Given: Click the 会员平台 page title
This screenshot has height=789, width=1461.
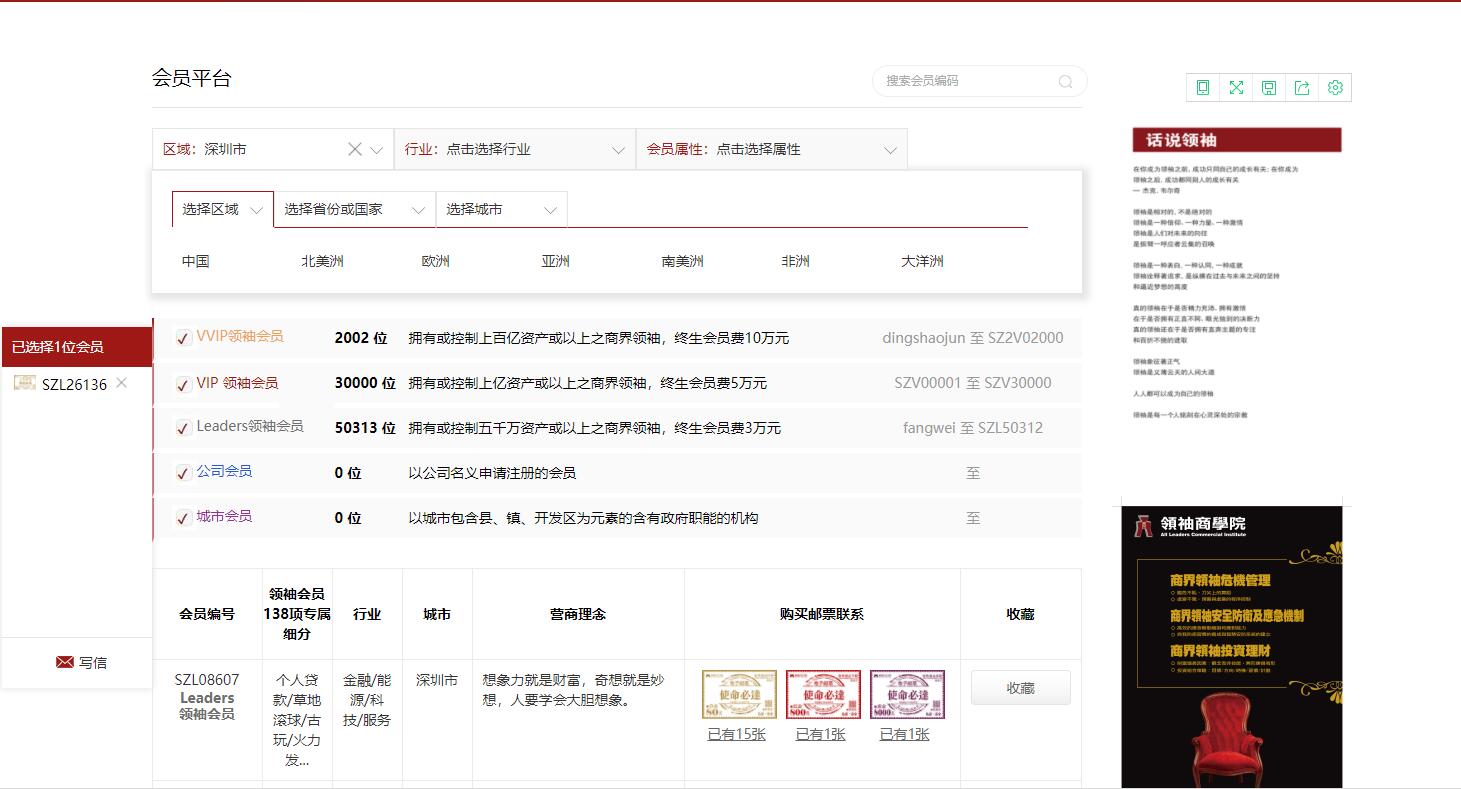Looking at the screenshot, I should point(192,78).
